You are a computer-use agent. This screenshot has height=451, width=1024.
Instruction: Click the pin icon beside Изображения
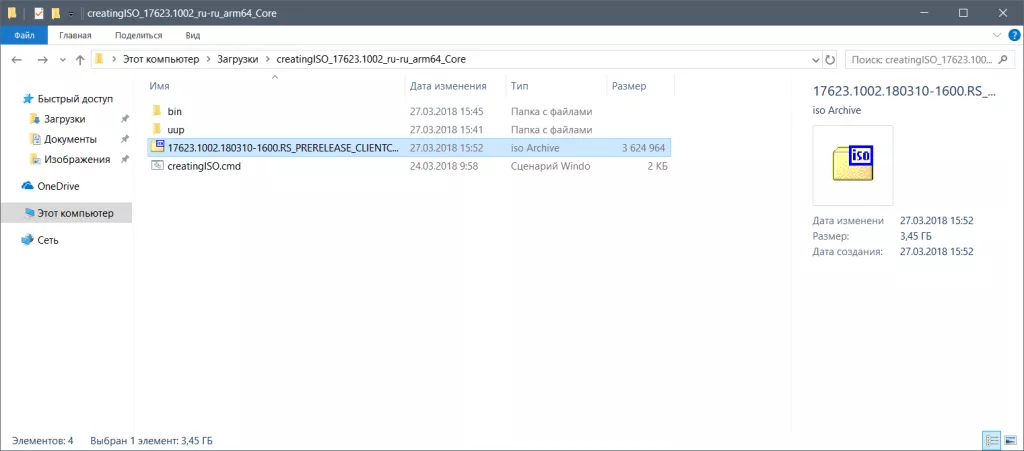point(124,159)
